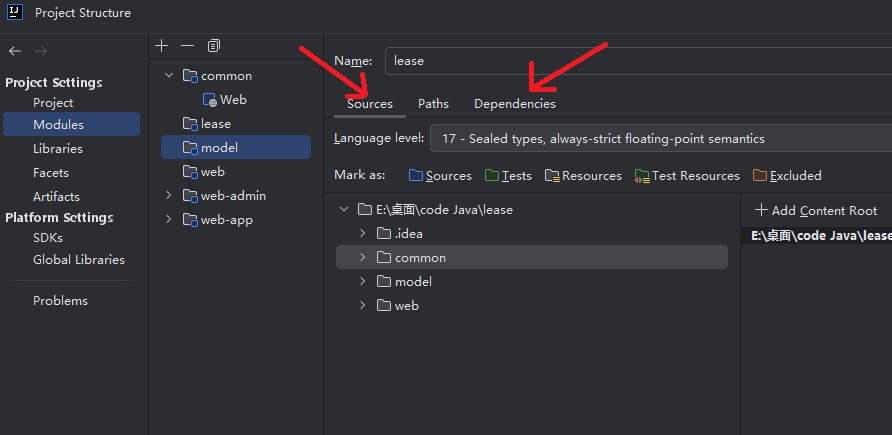The image size is (892, 435).
Task: Click Add Content Root
Action: coord(816,210)
